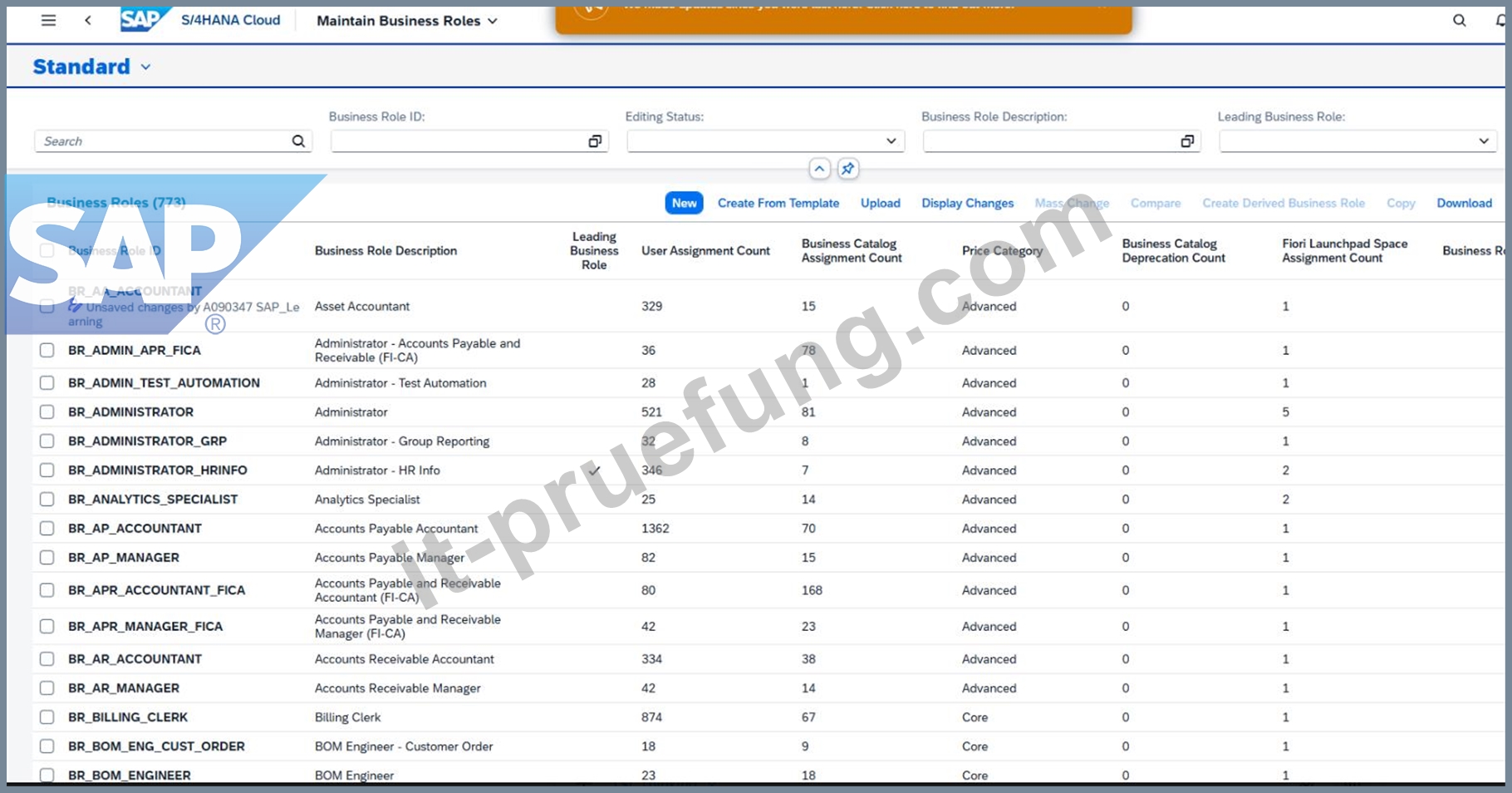Click the back arrow icon
Image resolution: width=1512 pixels, height=793 pixels.
click(x=88, y=20)
